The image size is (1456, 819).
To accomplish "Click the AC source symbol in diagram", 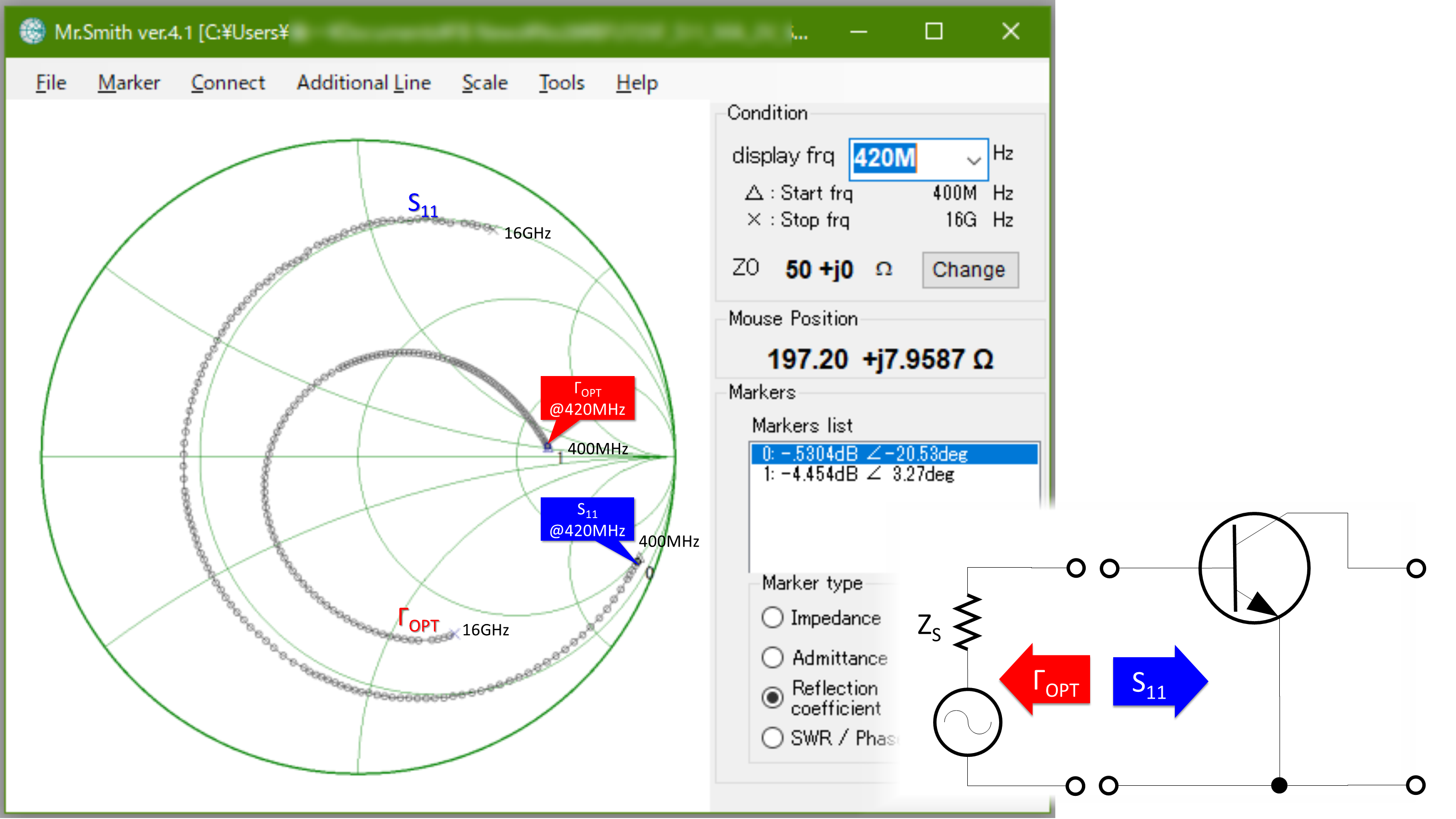I will point(967,722).
